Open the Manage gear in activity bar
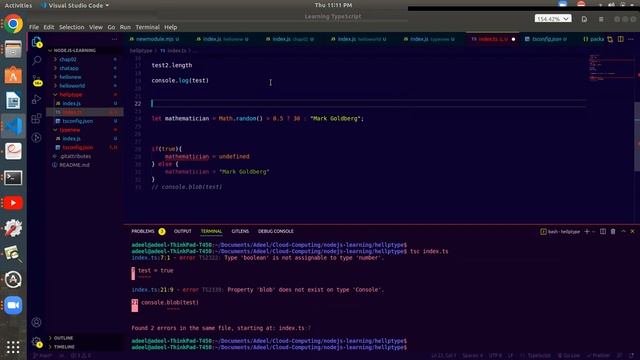Screen dimensions: 640x360 click(37, 342)
